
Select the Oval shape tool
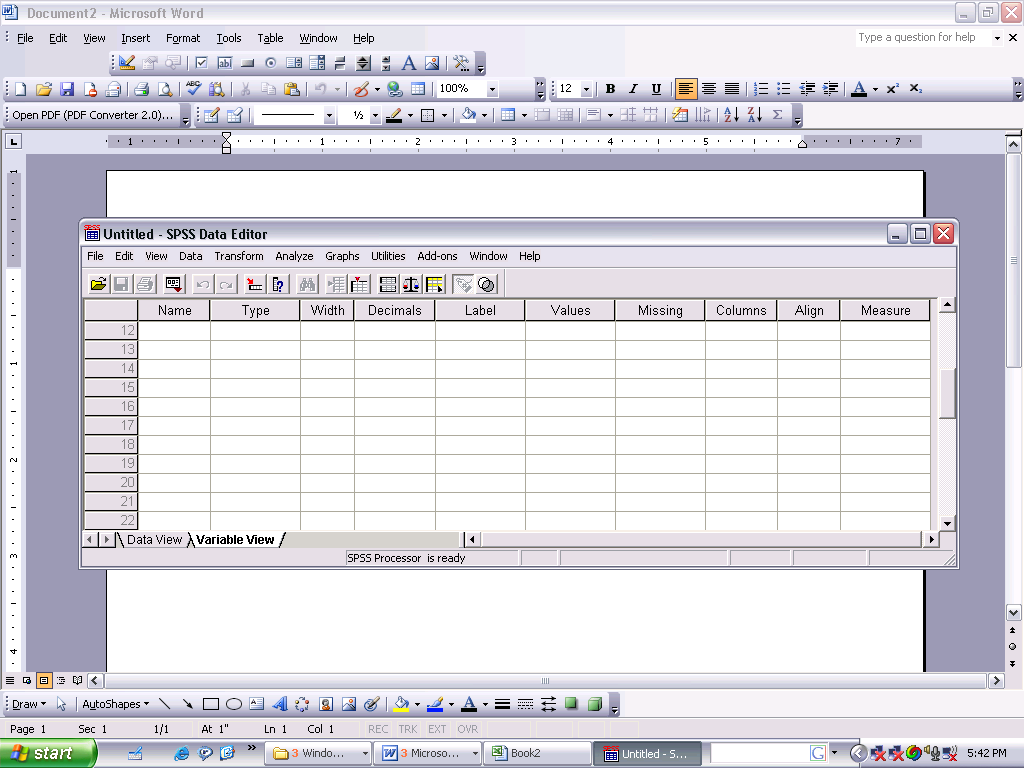234,704
